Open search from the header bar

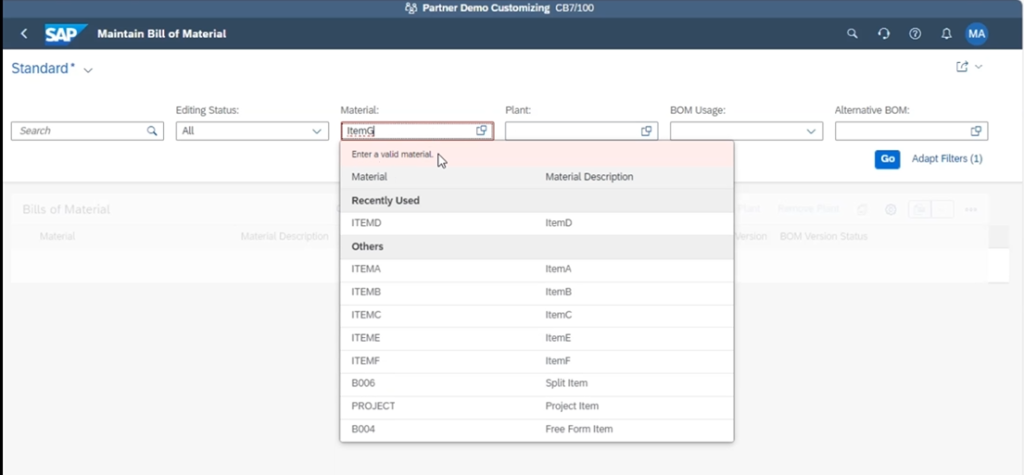pos(852,34)
